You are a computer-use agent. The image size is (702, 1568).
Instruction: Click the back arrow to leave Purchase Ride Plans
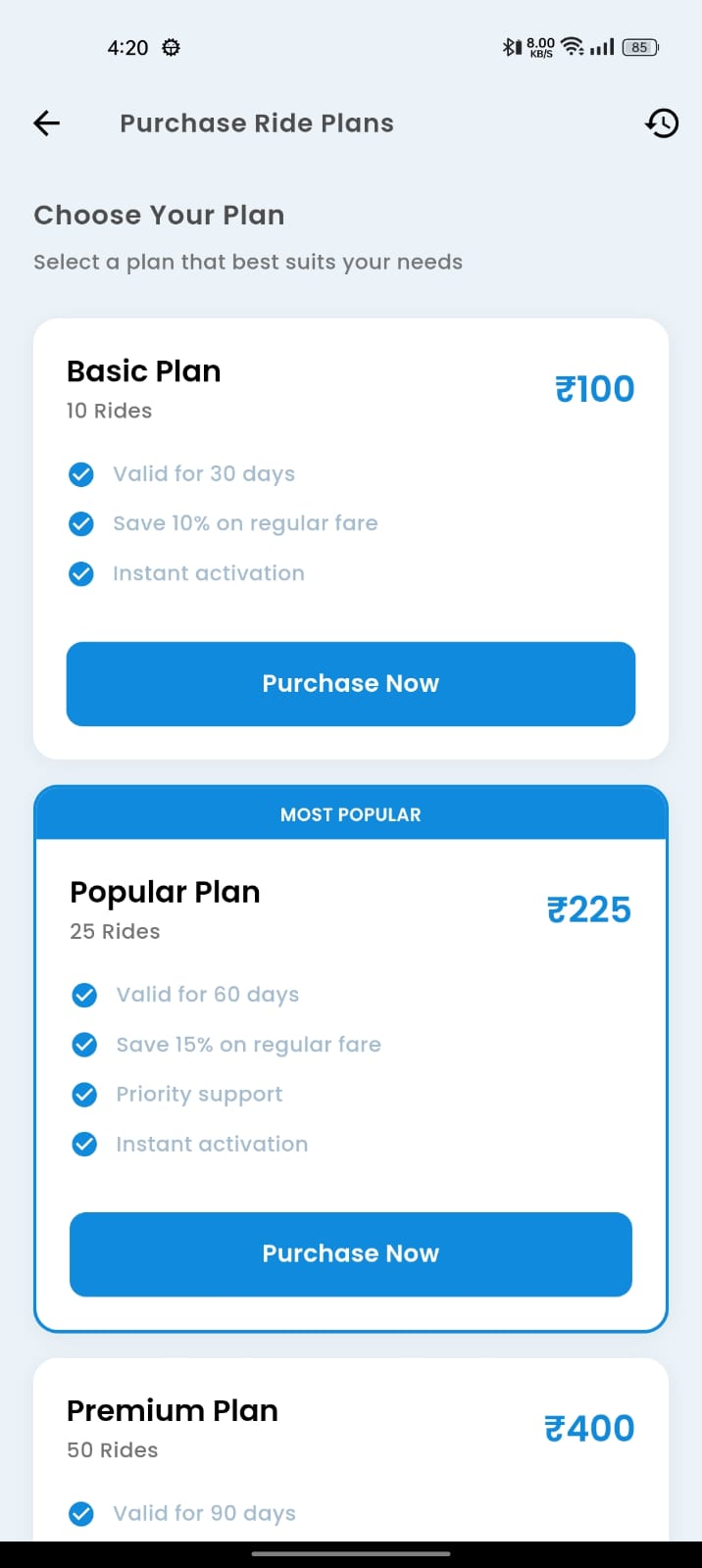click(45, 122)
